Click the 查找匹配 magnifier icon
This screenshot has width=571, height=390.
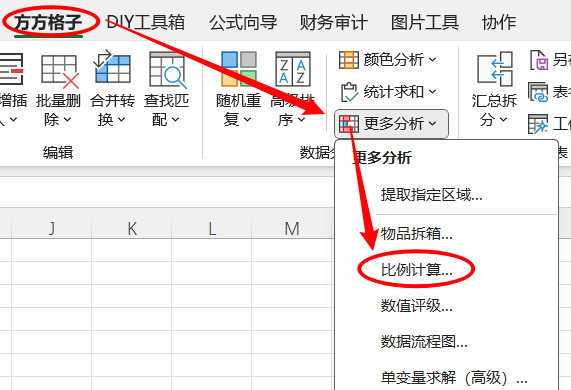(x=168, y=70)
